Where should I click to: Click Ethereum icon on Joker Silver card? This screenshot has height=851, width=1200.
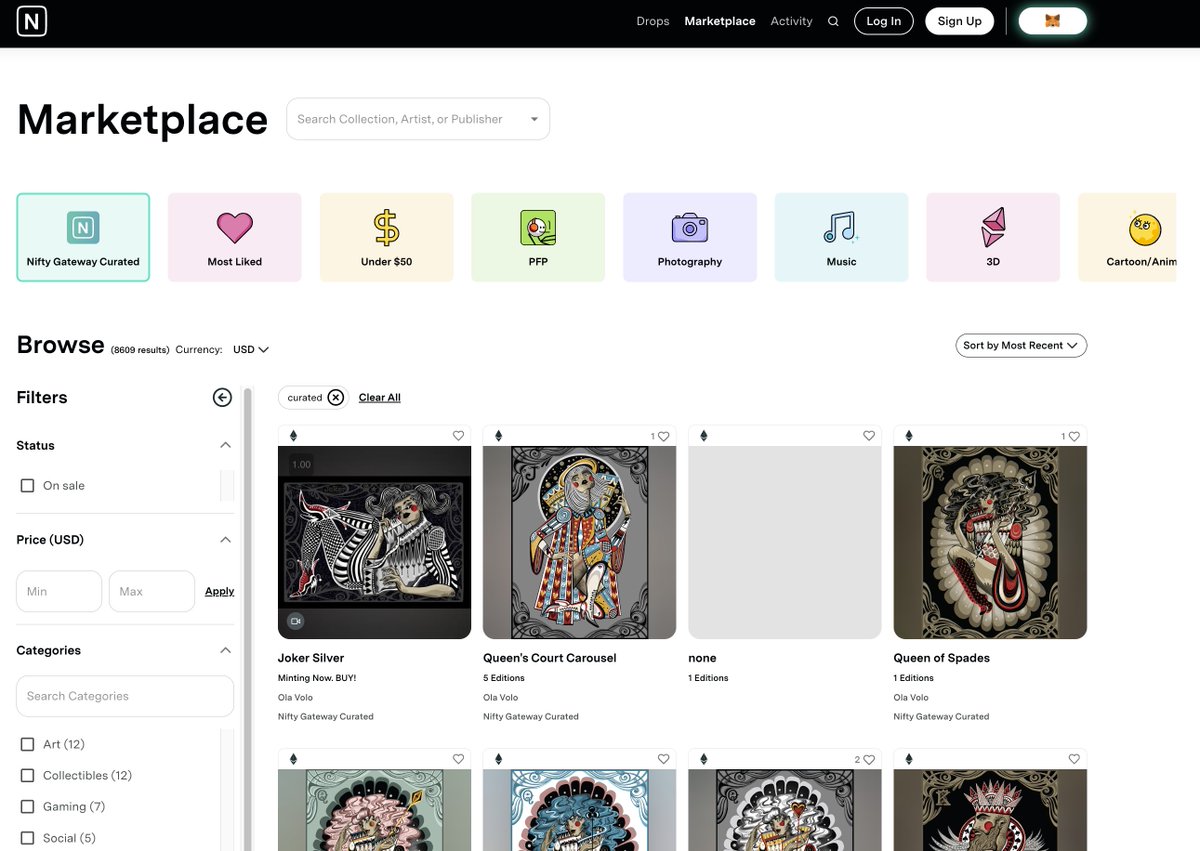pyautogui.click(x=293, y=436)
